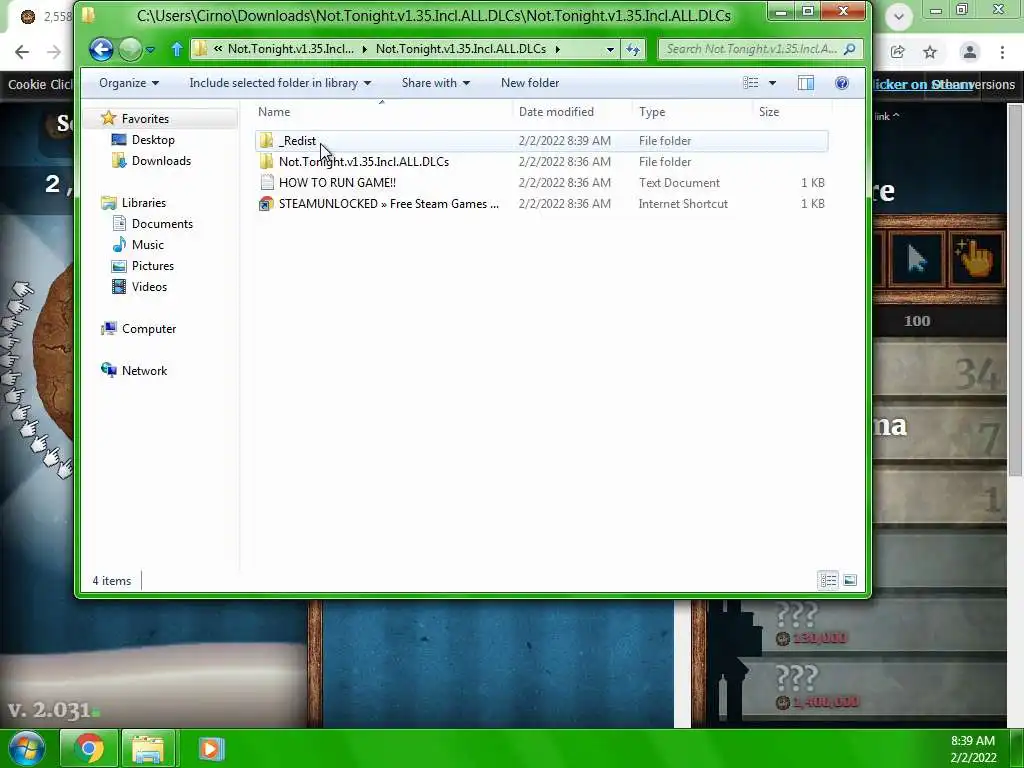Image resolution: width=1024 pixels, height=768 pixels.
Task: Click the taskbar clock 8:39 AM
Action: pyautogui.click(x=972, y=749)
